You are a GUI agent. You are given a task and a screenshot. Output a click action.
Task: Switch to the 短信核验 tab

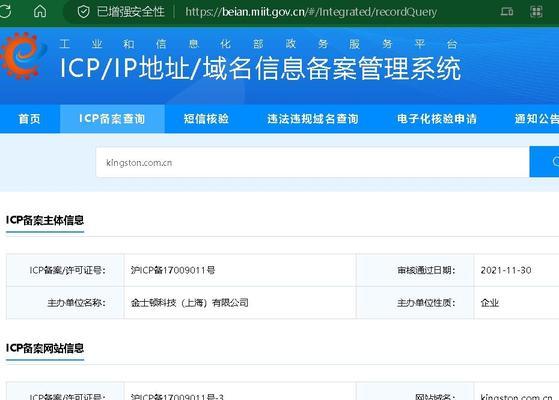click(x=206, y=119)
